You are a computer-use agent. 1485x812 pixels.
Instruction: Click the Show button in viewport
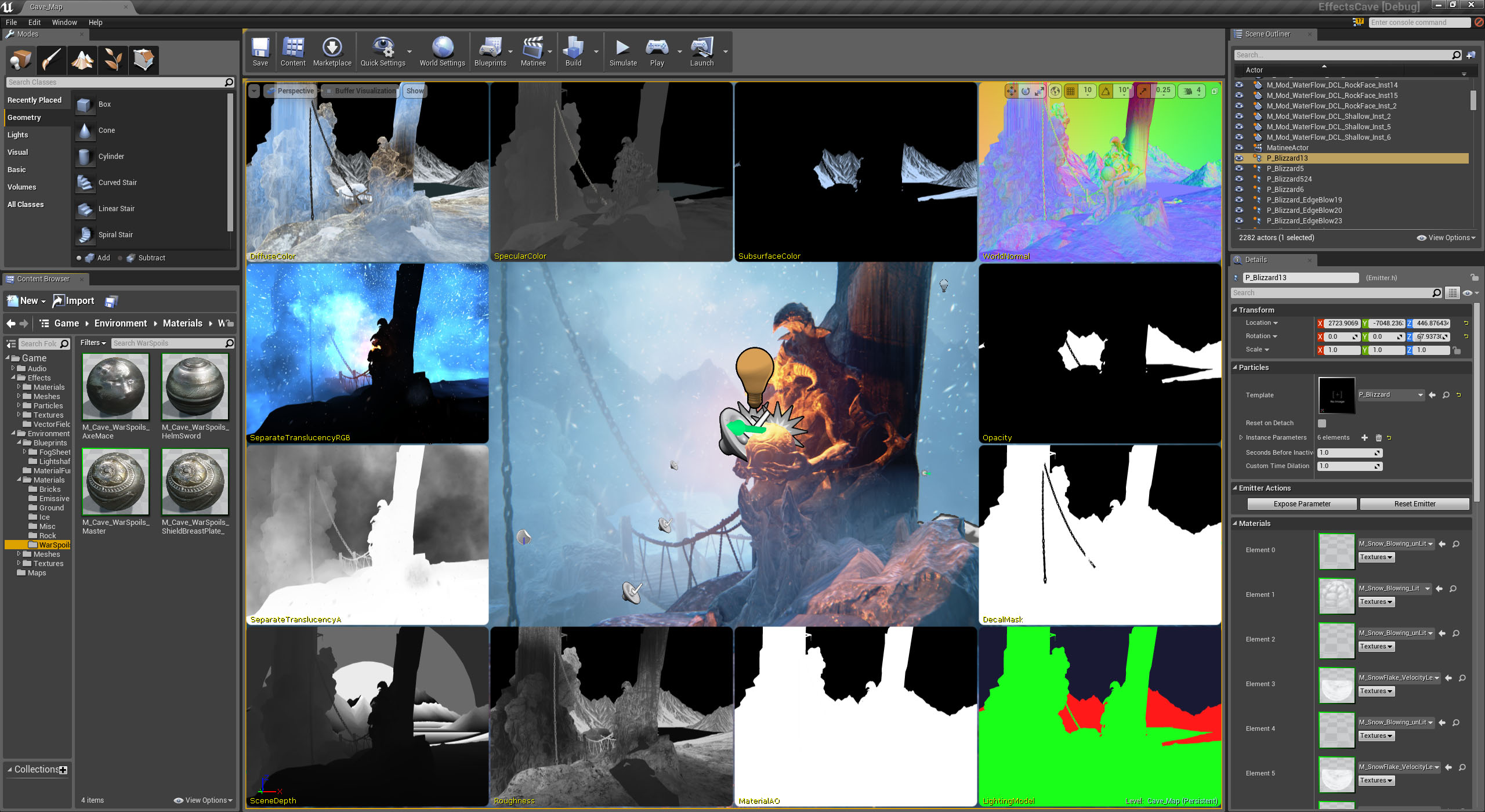414,91
